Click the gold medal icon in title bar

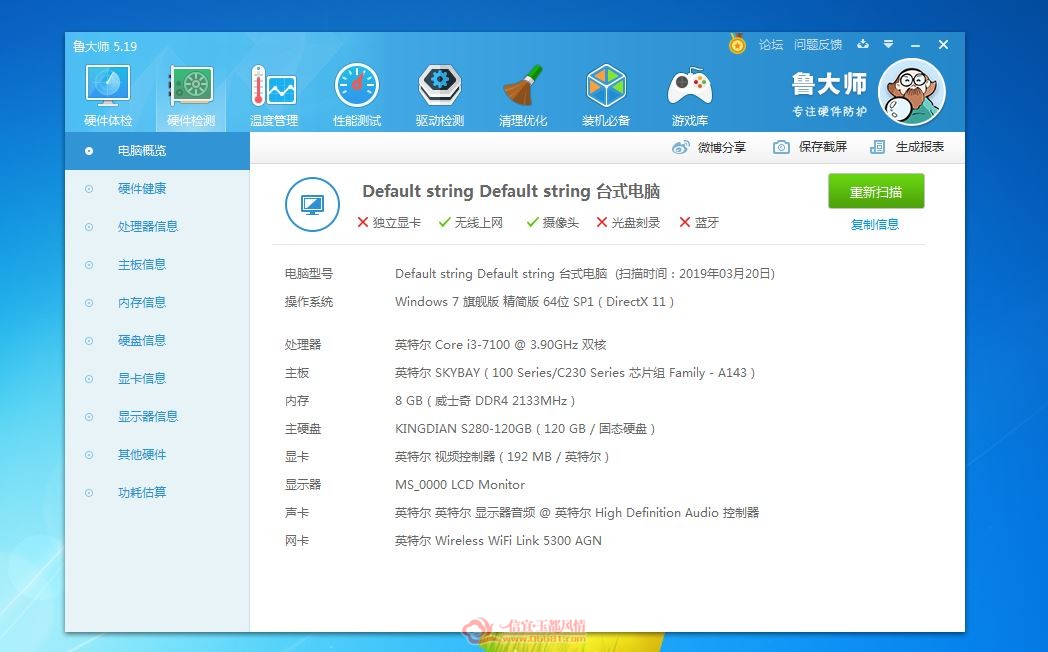click(737, 44)
